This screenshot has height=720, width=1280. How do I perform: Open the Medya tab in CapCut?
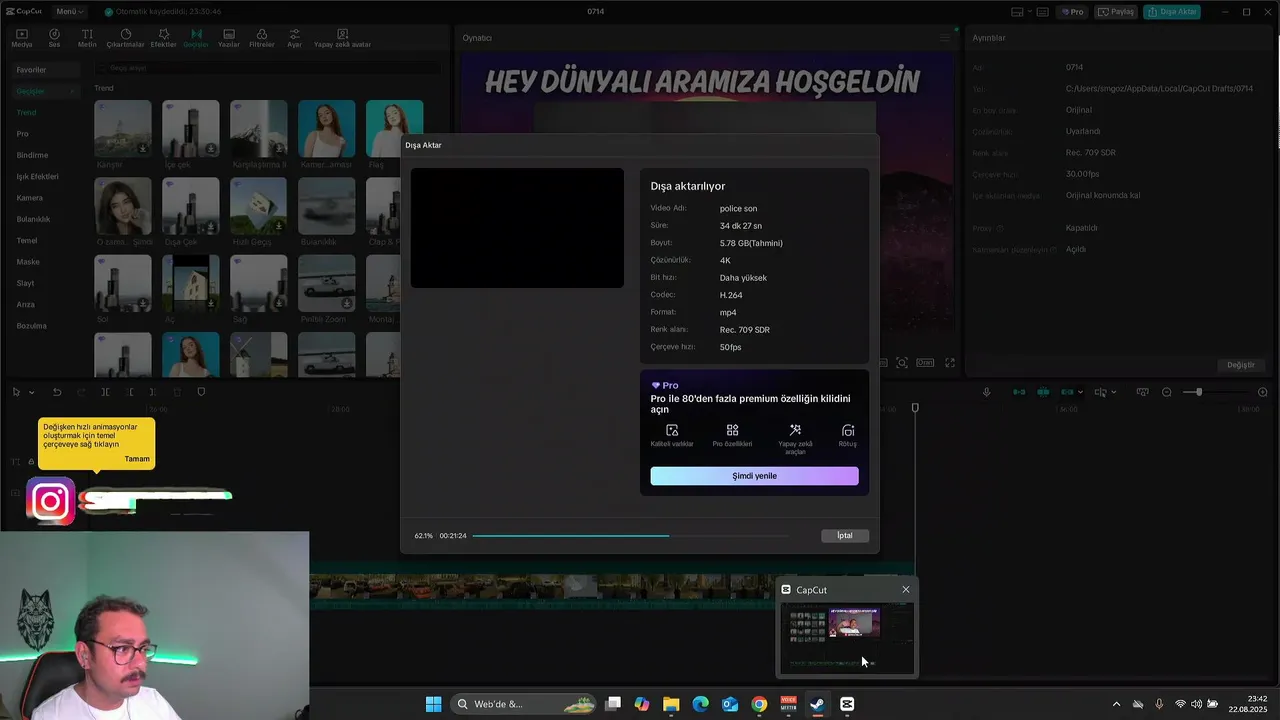[x=21, y=38]
